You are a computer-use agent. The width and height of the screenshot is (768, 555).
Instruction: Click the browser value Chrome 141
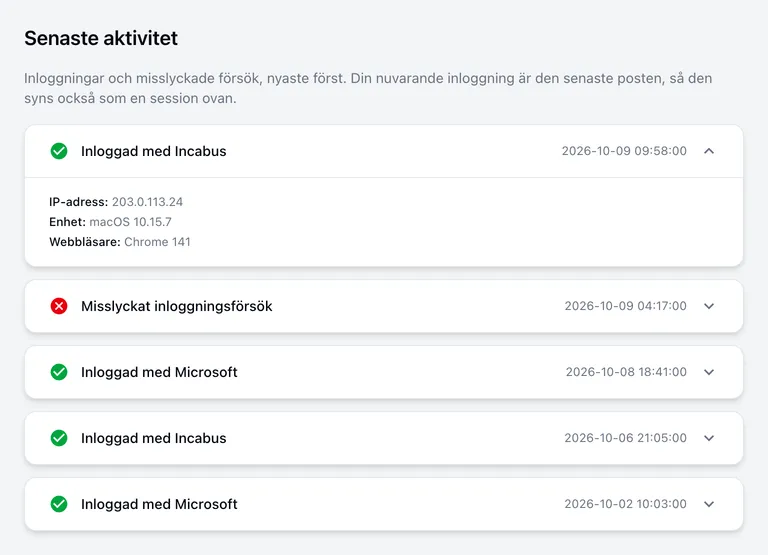click(157, 242)
